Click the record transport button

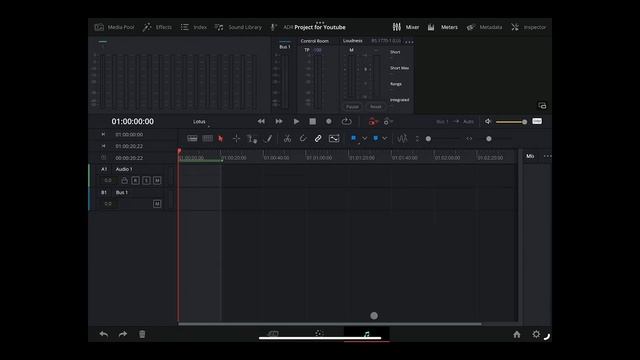click(x=329, y=122)
